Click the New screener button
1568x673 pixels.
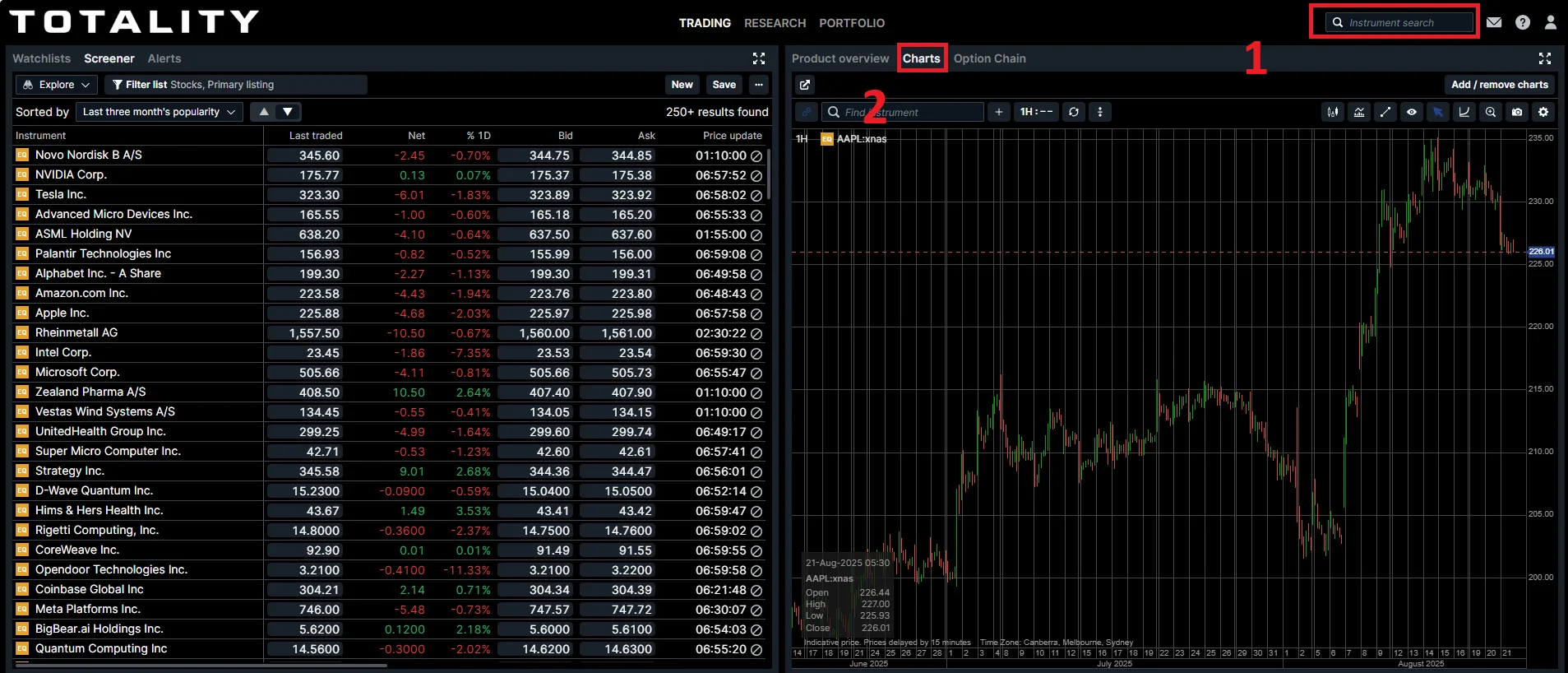point(682,85)
